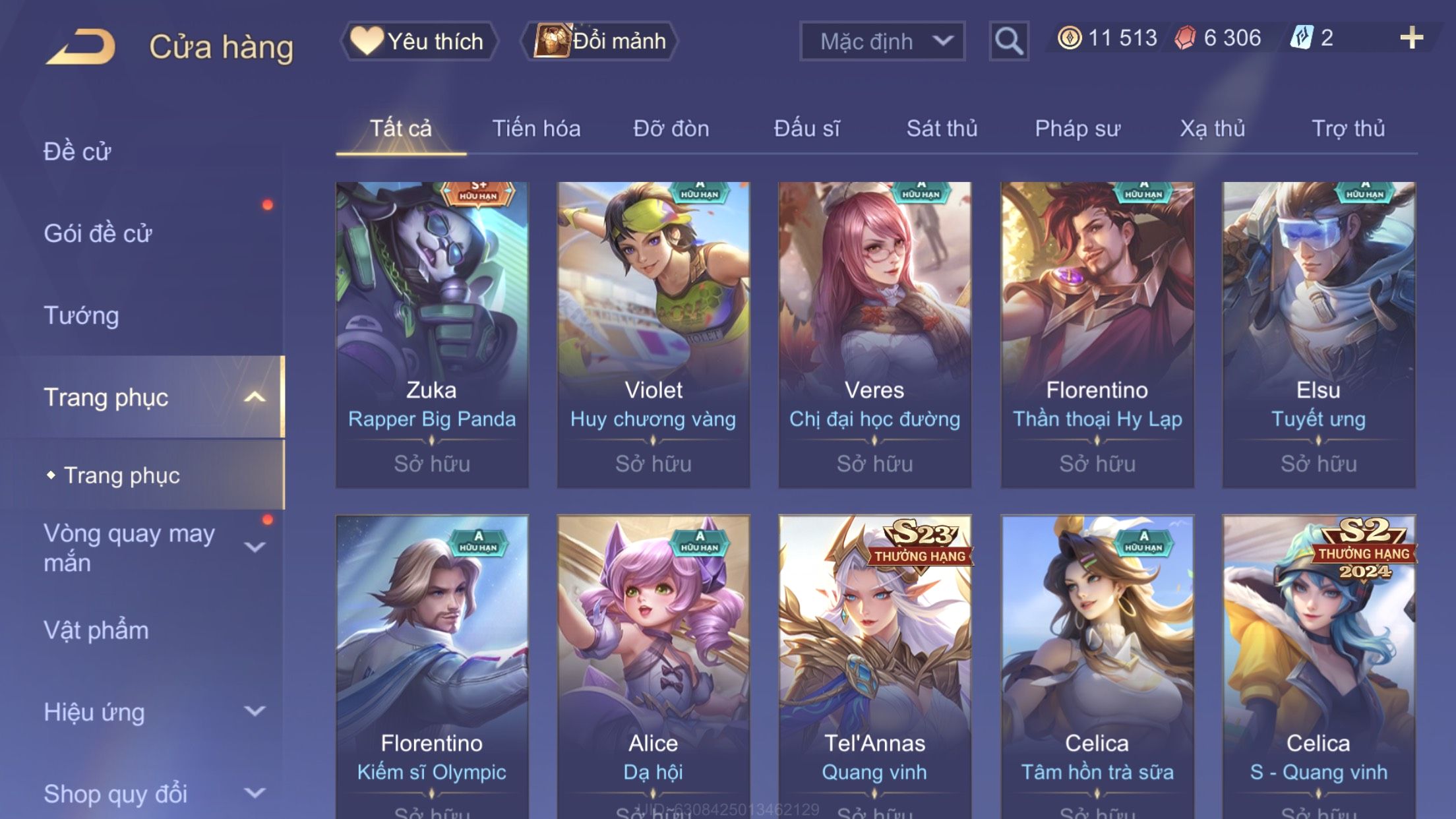Click the blue voucher ticket icon

coord(1302,38)
